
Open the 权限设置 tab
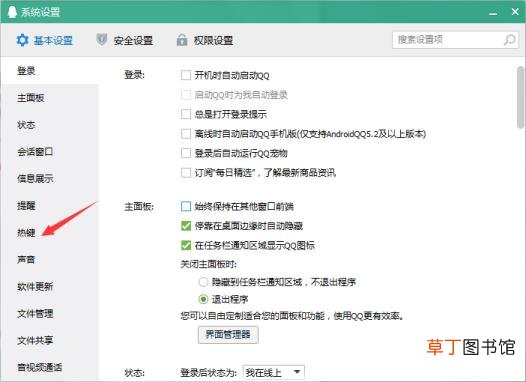coord(205,40)
